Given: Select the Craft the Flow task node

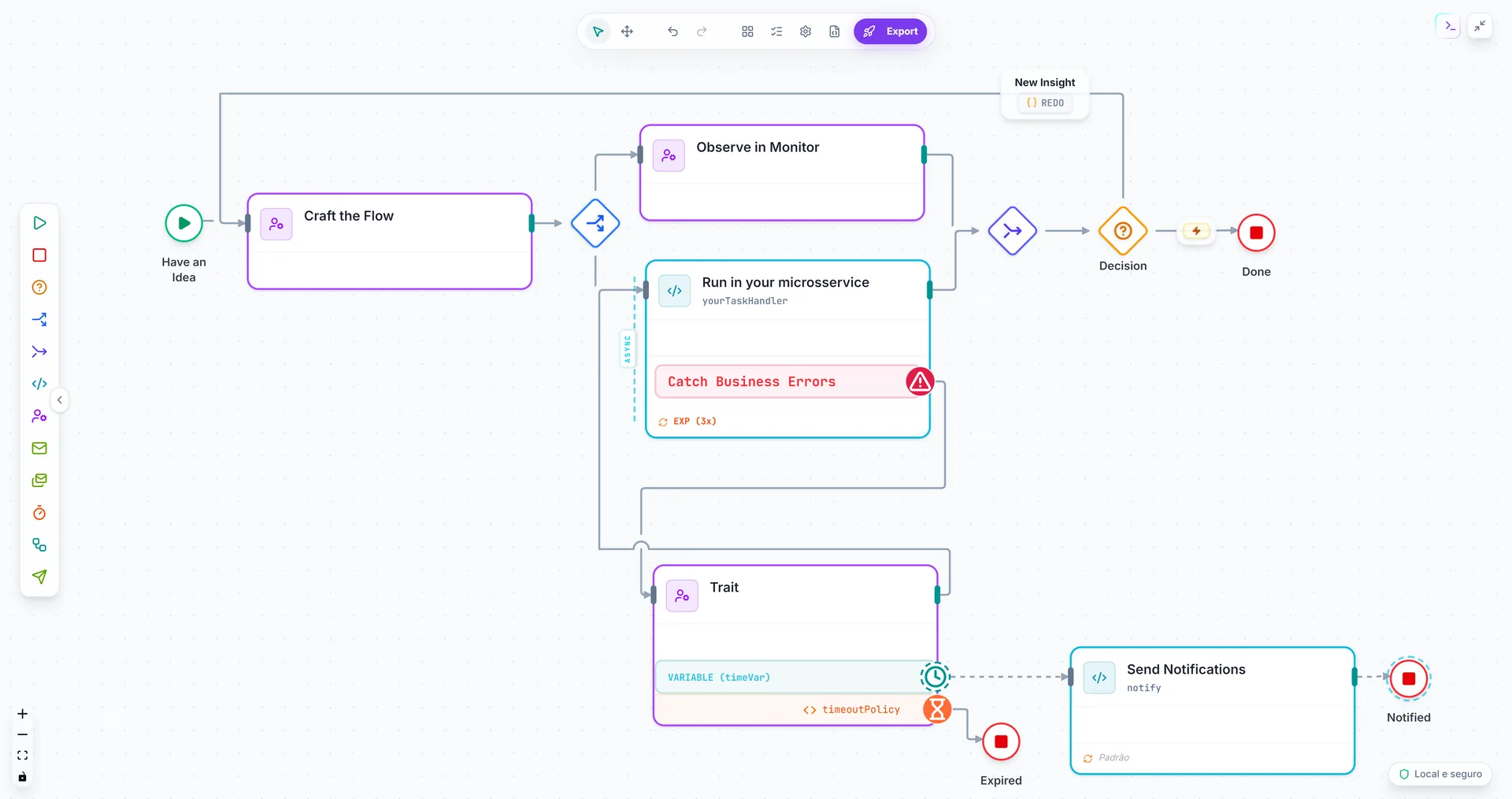Looking at the screenshot, I should (390, 241).
